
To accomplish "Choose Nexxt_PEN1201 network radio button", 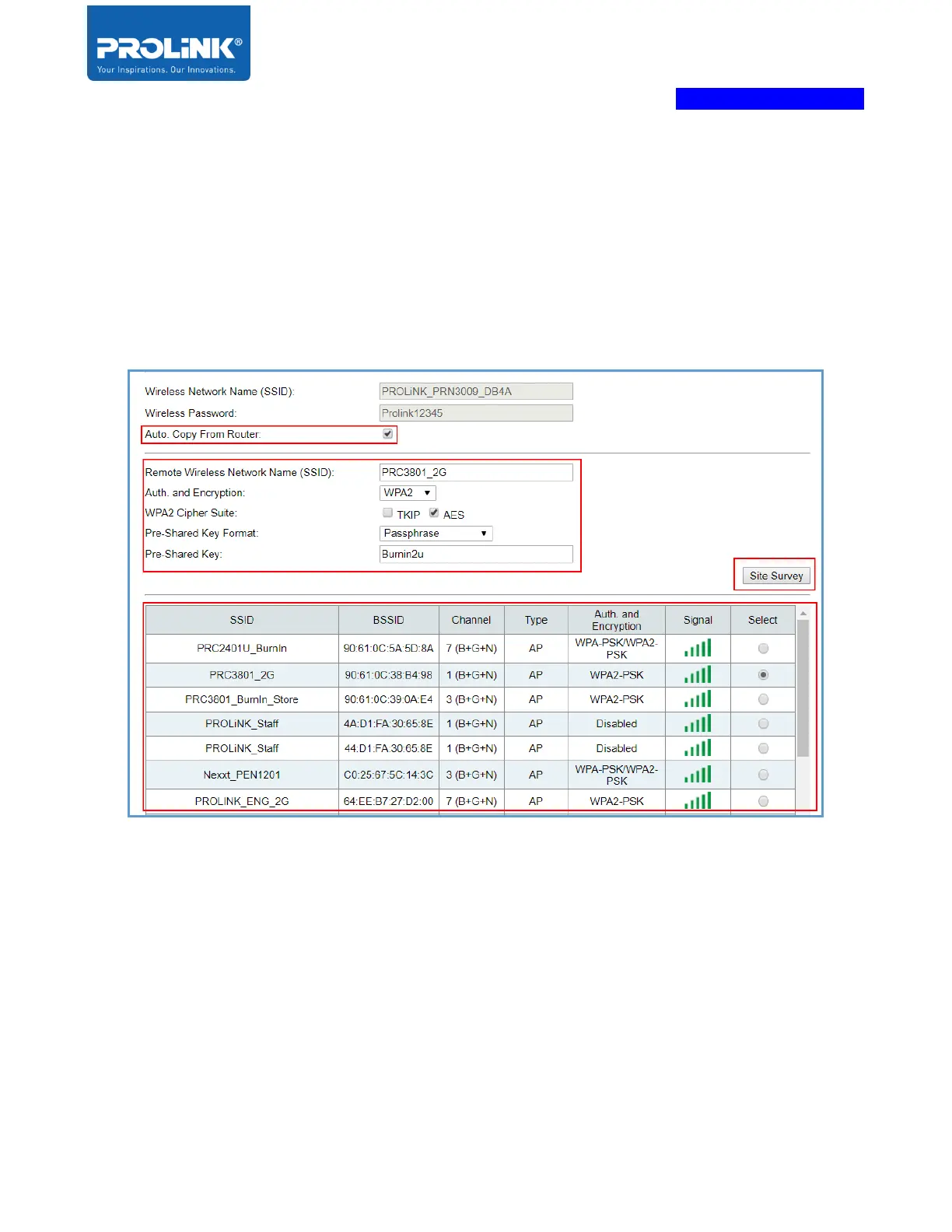I will point(763,775).
